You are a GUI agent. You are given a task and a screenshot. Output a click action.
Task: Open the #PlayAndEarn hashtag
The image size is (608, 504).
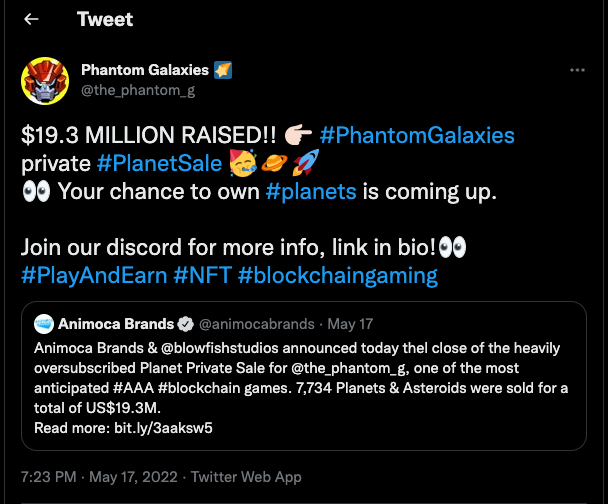tap(94, 275)
